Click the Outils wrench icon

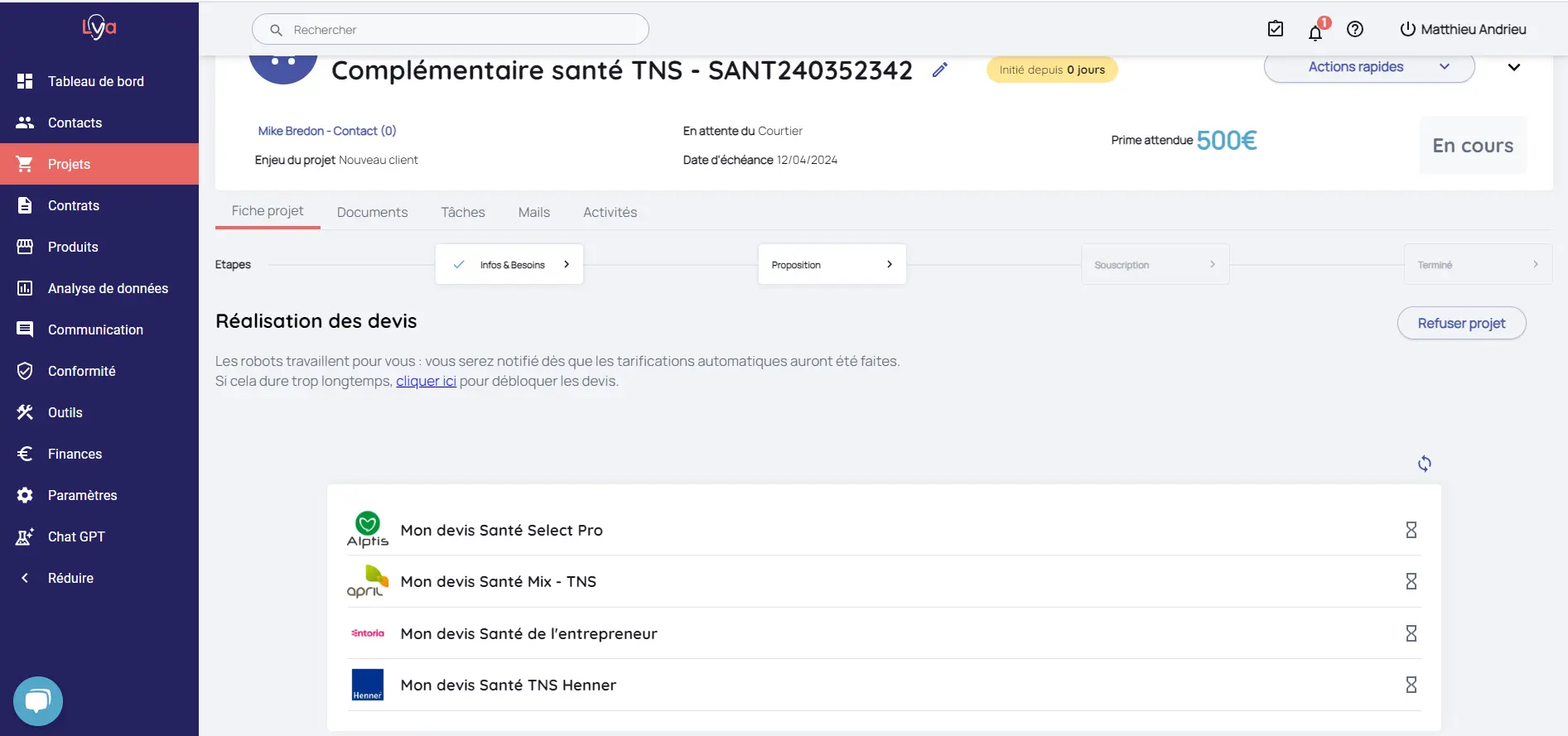tap(25, 412)
